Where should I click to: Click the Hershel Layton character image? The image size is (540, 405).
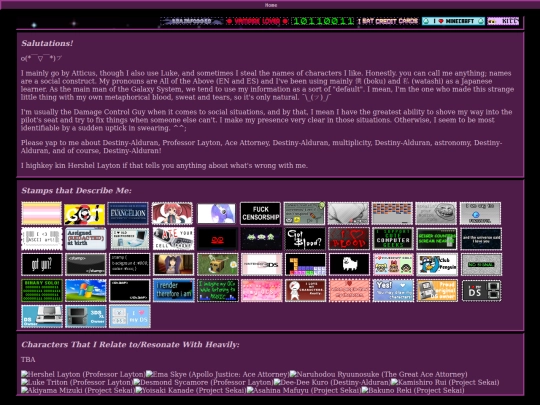tap(83, 374)
